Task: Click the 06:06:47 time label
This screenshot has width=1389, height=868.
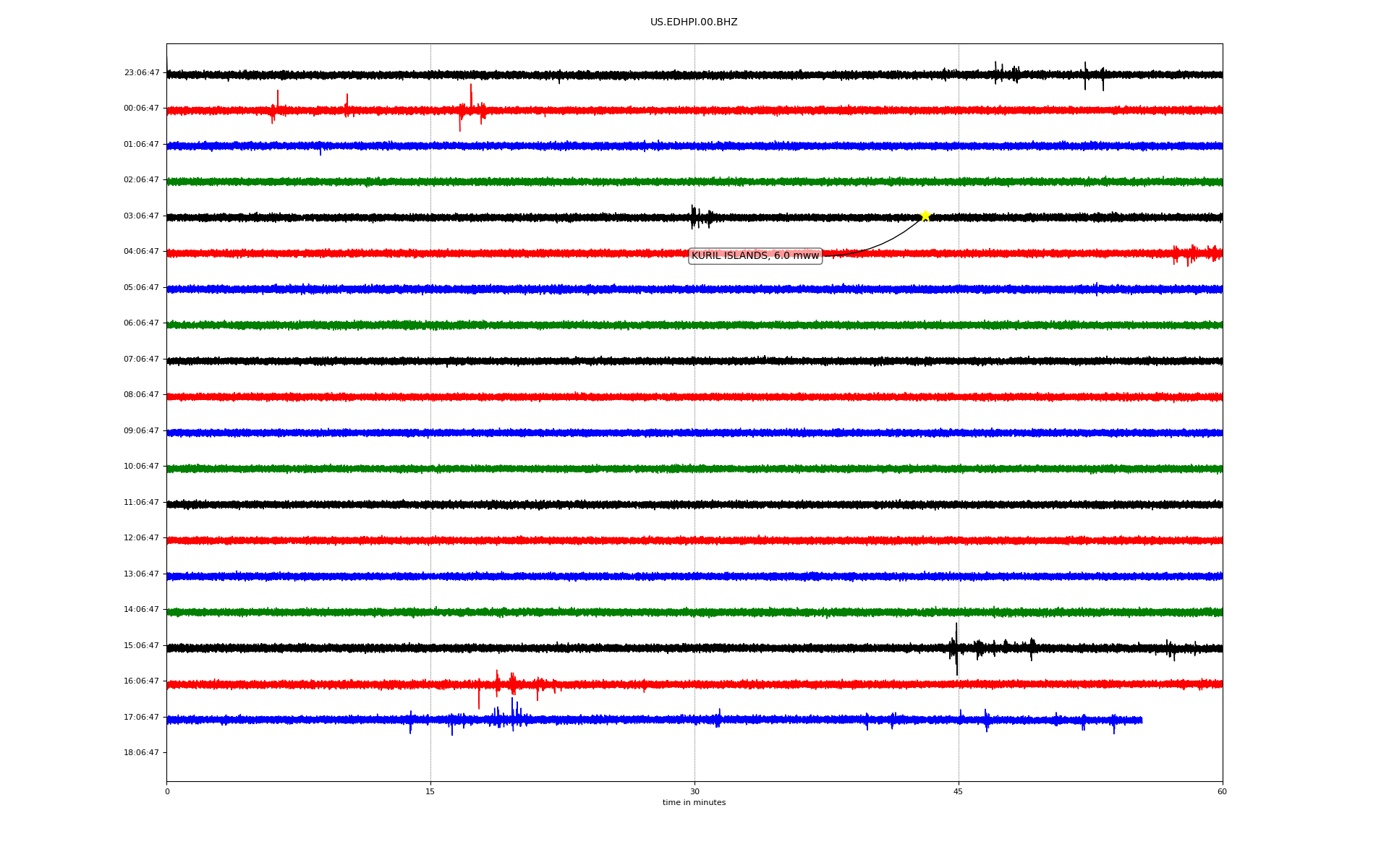Action: [x=142, y=323]
